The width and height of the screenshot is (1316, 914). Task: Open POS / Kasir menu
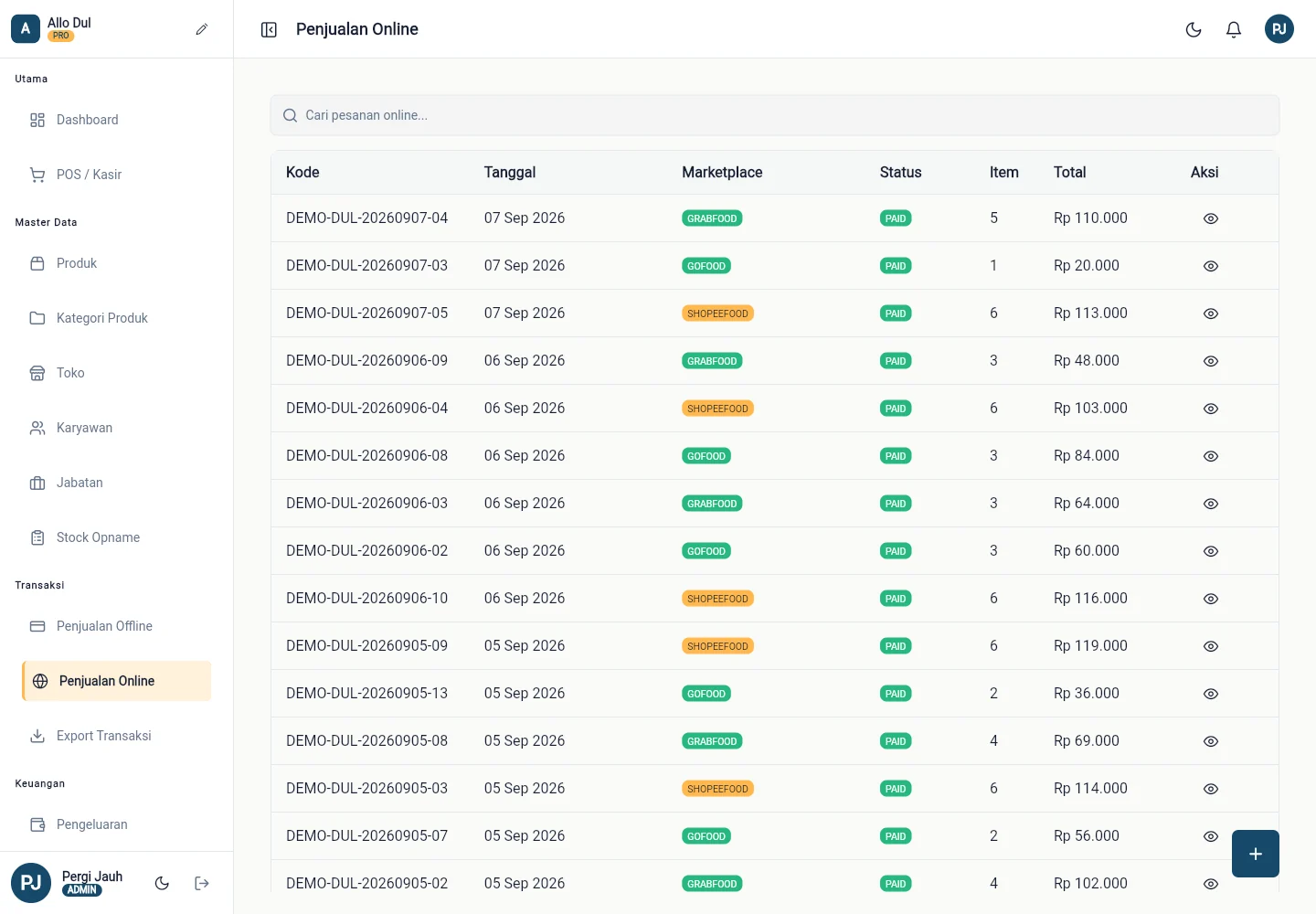(x=117, y=175)
